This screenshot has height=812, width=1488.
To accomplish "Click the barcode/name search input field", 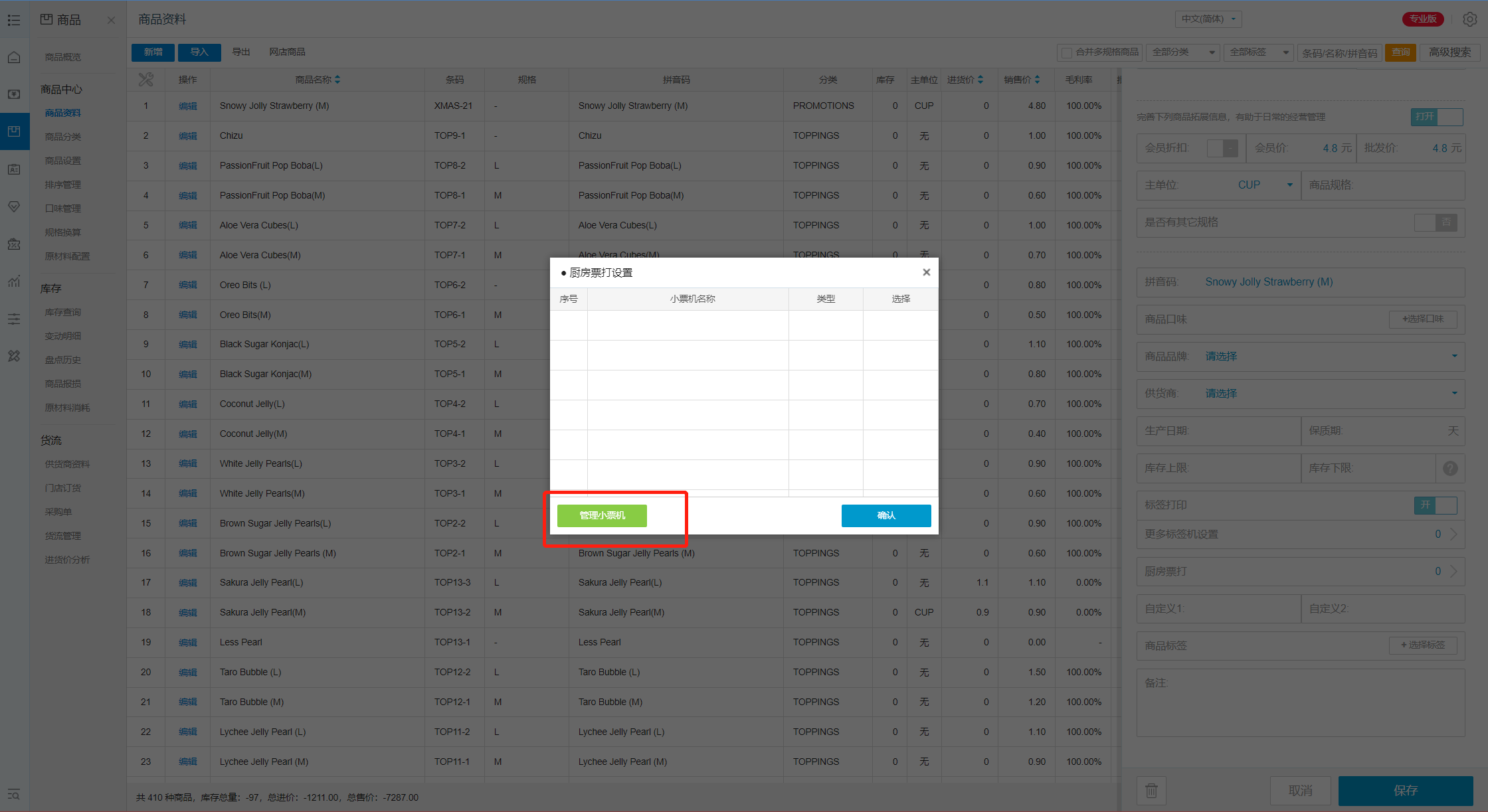I will (x=1339, y=52).
